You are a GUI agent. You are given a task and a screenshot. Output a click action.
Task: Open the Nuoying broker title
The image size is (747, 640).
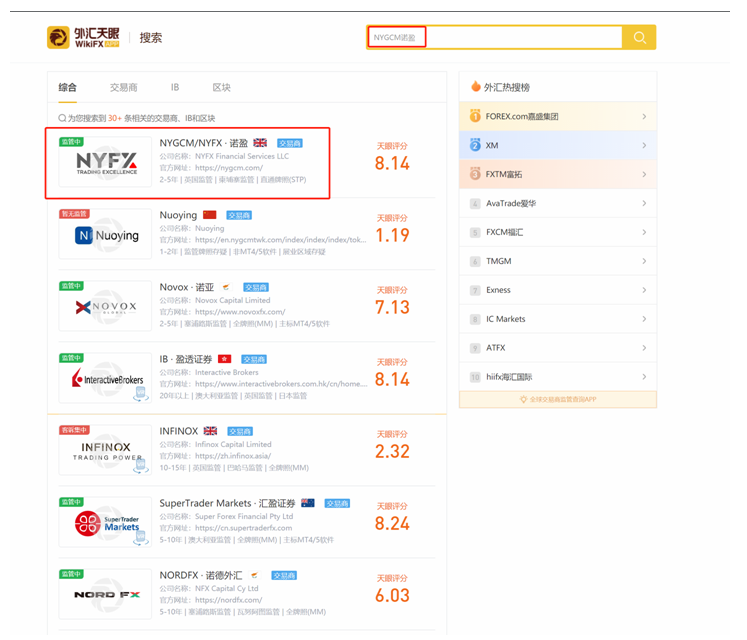178,215
